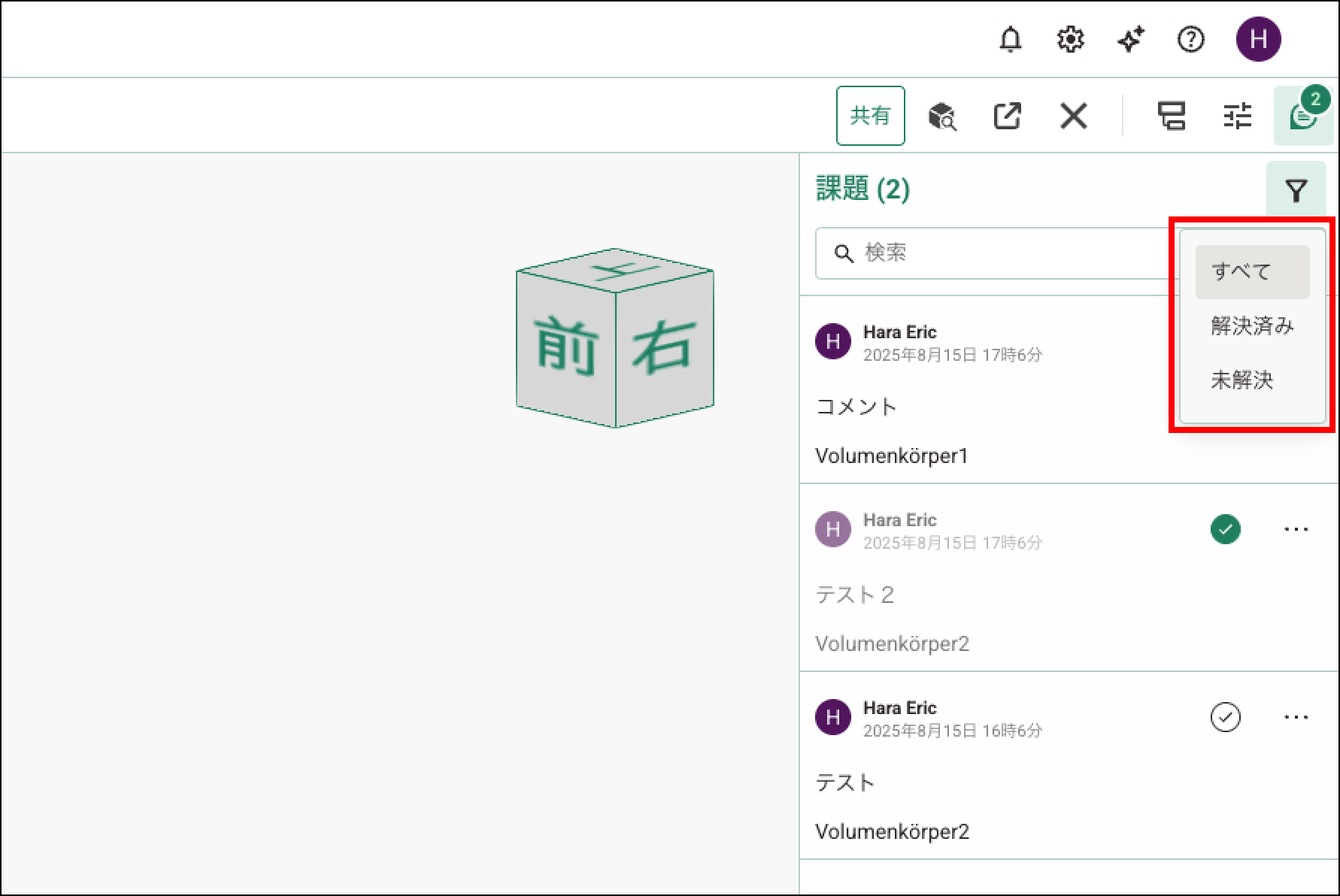Open help with the question mark icon
Screen dimensions: 1340x896
pos(1190,39)
